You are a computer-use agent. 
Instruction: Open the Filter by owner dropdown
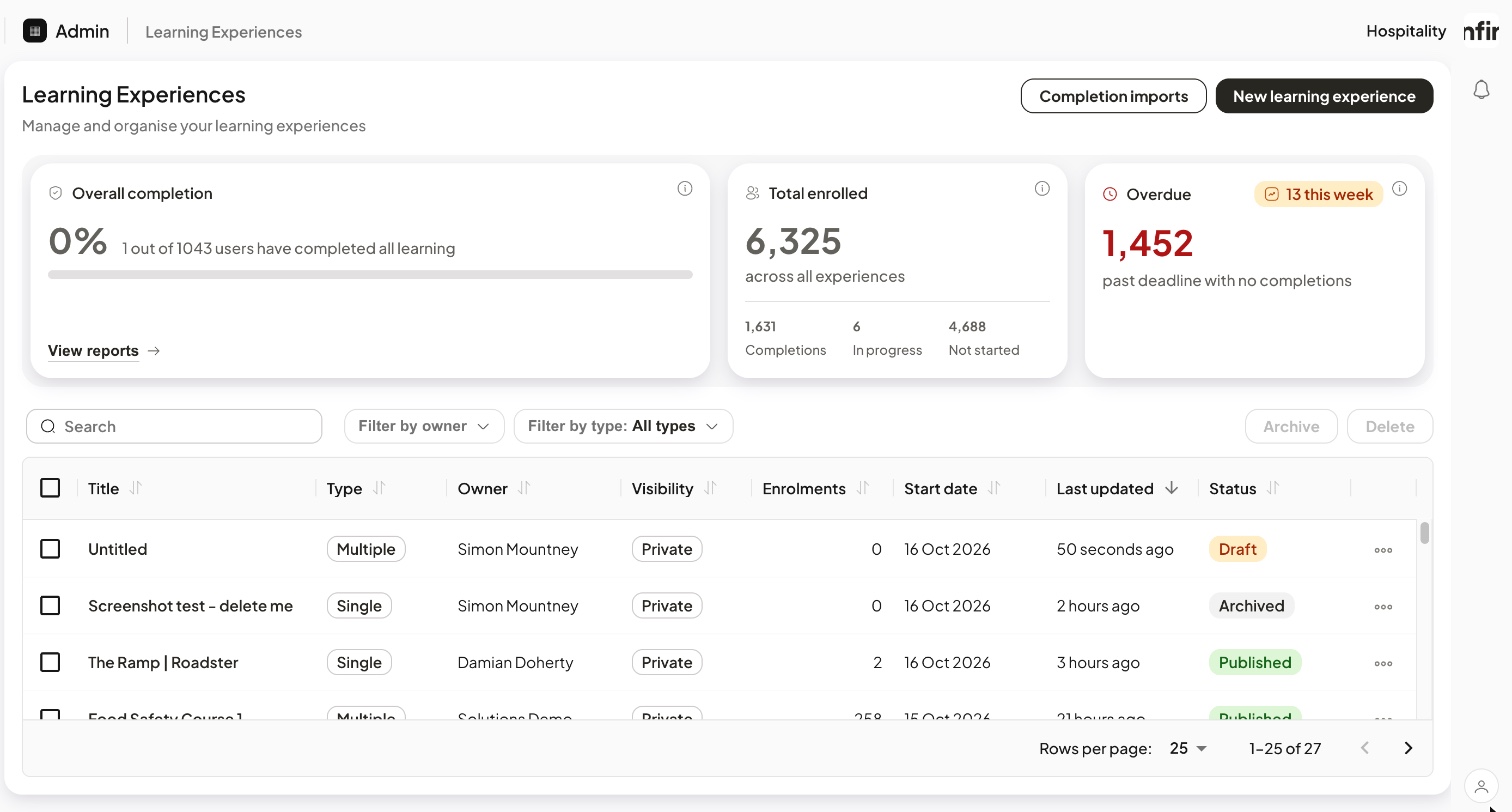(424, 426)
